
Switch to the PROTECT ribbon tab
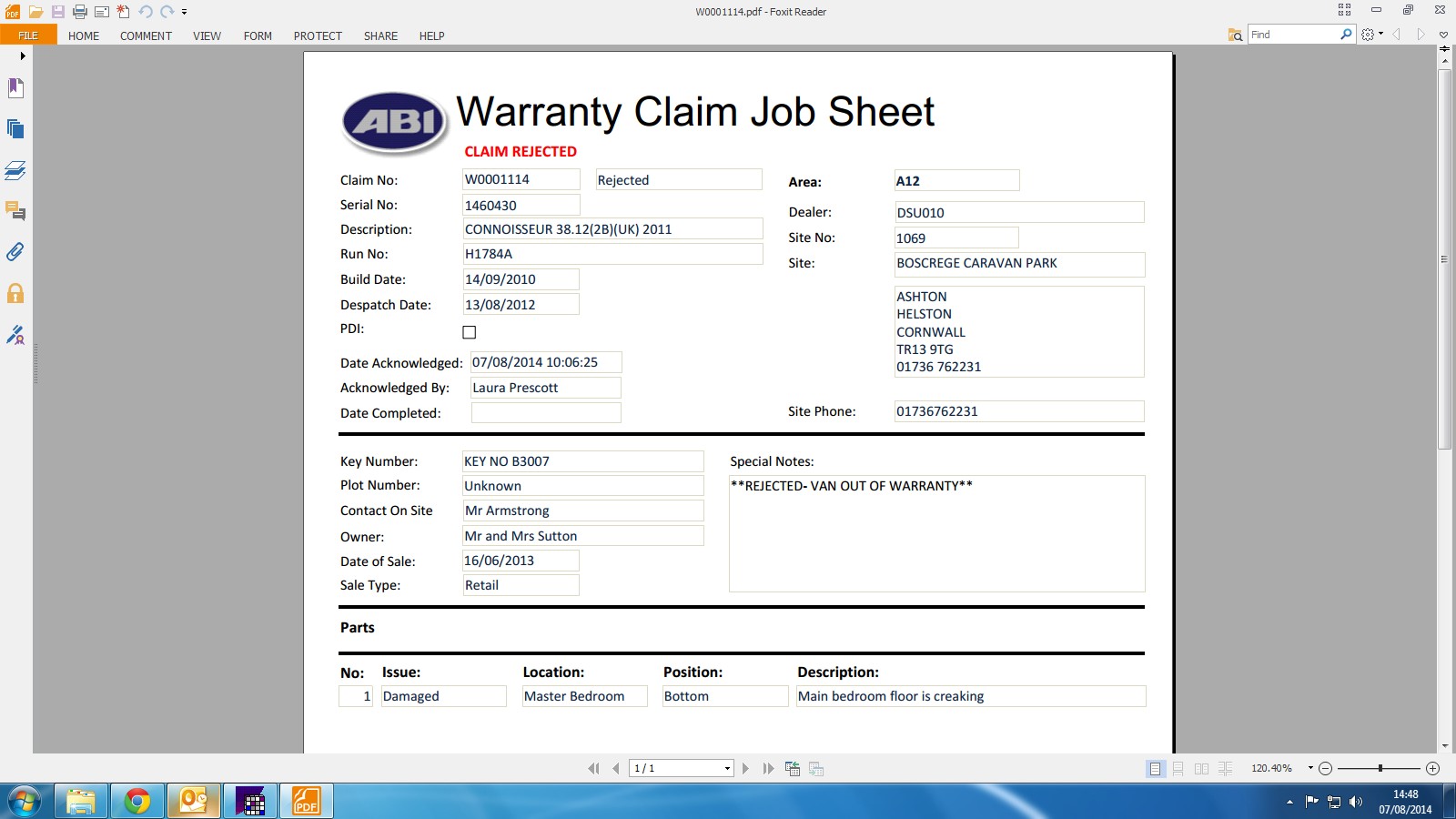pos(318,36)
